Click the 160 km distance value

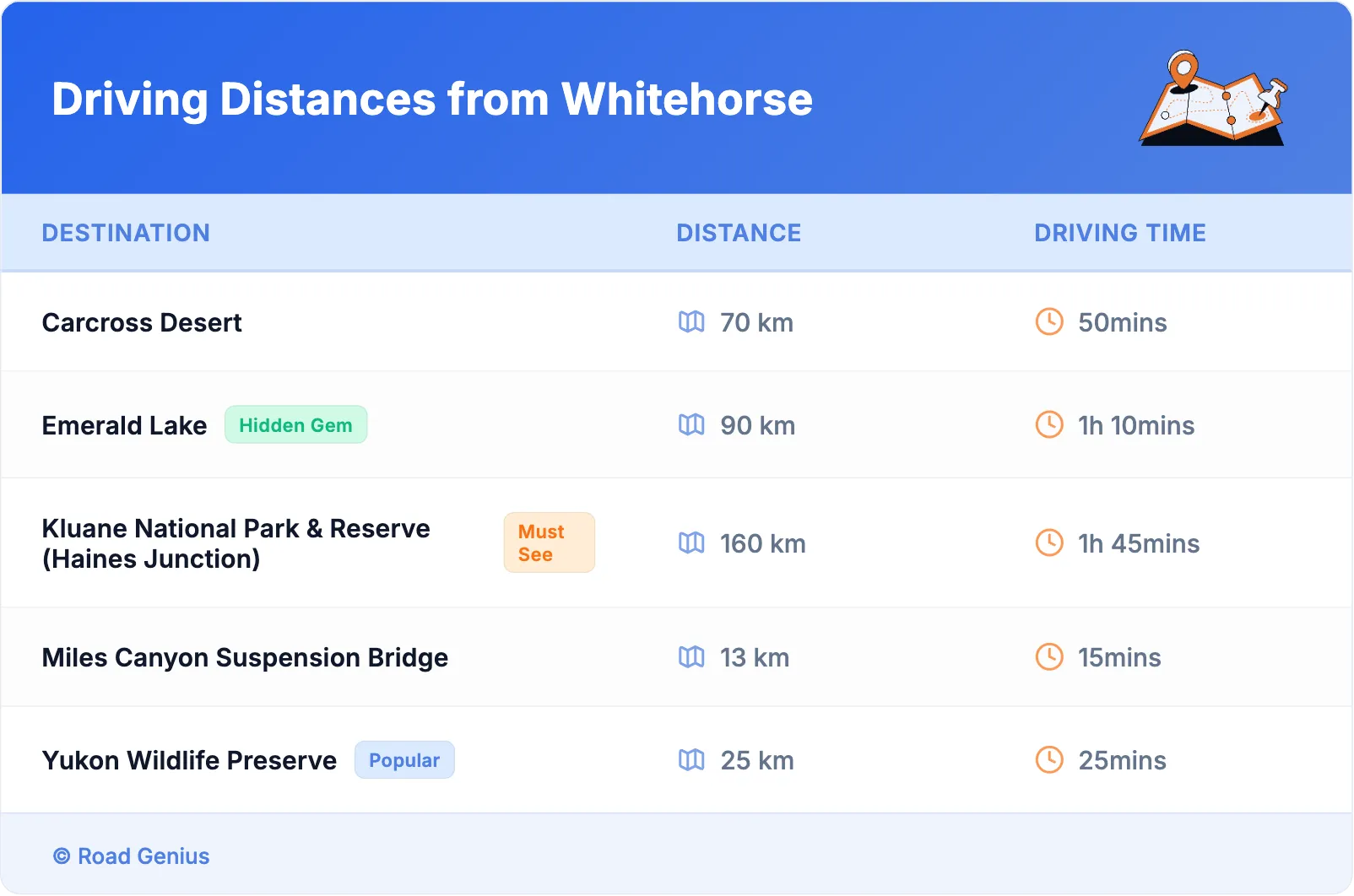[x=762, y=543]
